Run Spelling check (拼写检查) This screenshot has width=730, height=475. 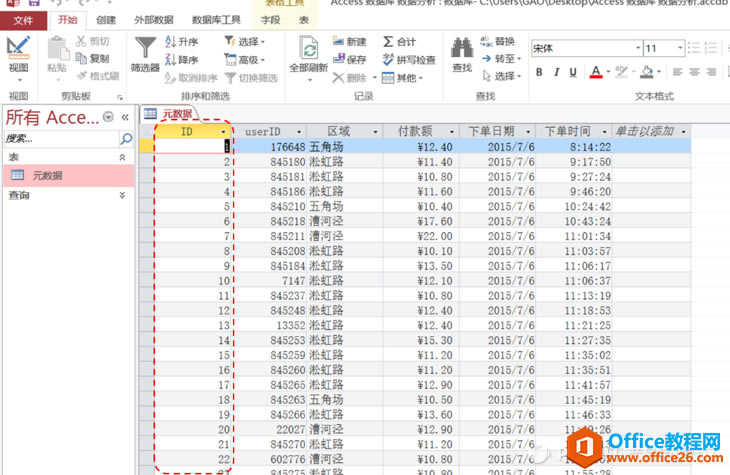[409, 60]
